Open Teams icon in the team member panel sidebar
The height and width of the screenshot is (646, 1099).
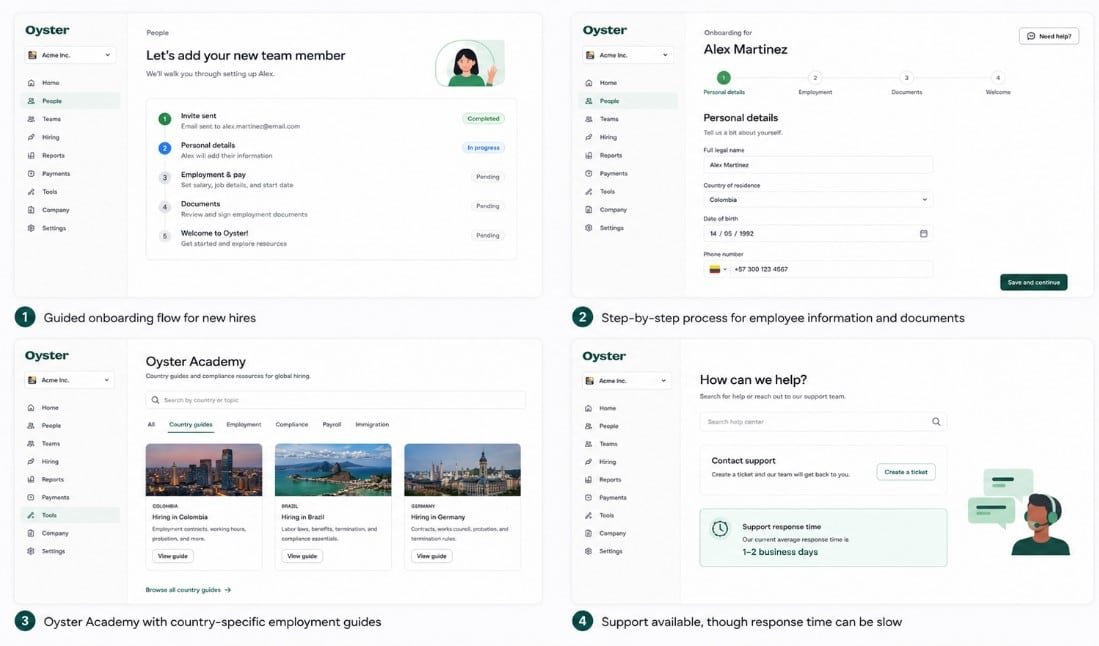[x=31, y=119]
